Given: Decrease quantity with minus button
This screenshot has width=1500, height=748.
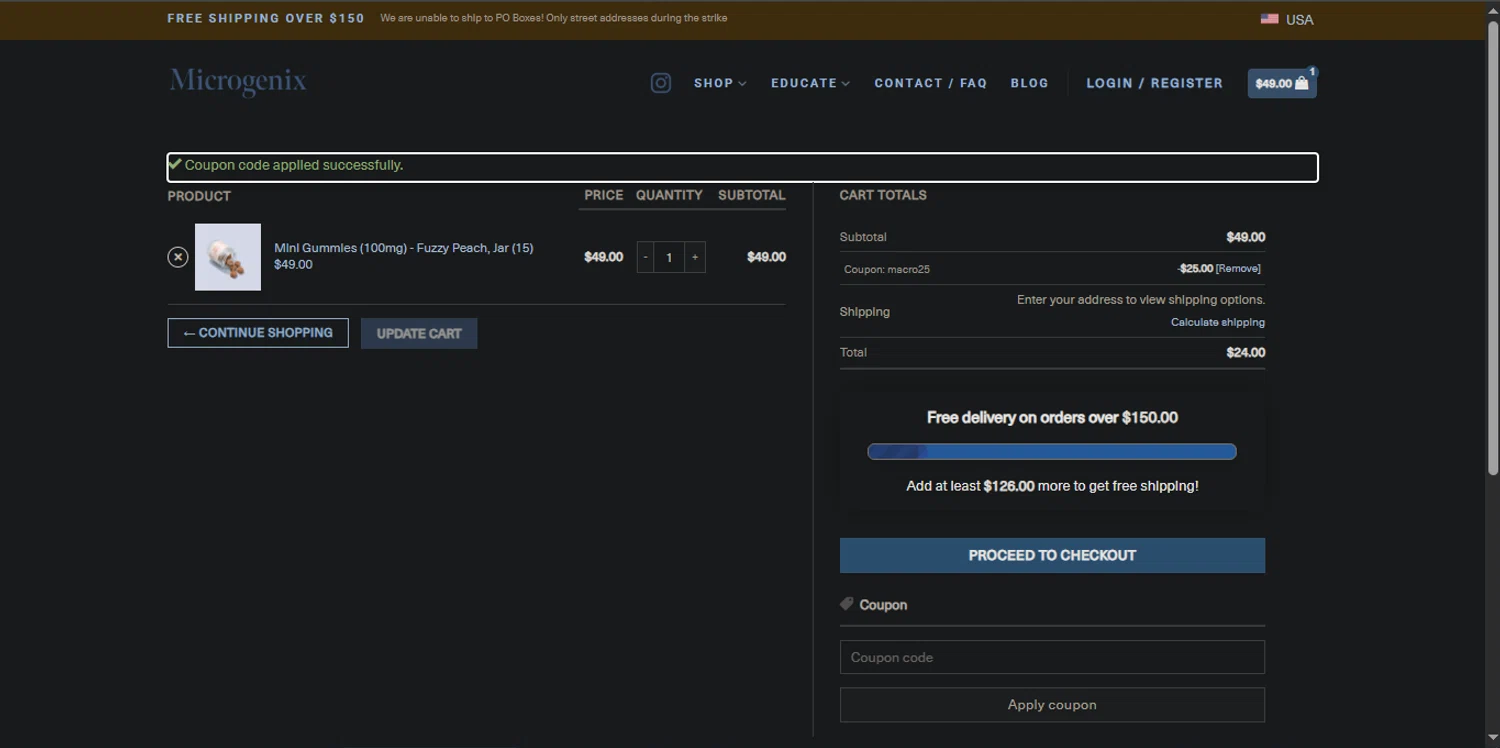Looking at the screenshot, I should coord(645,257).
